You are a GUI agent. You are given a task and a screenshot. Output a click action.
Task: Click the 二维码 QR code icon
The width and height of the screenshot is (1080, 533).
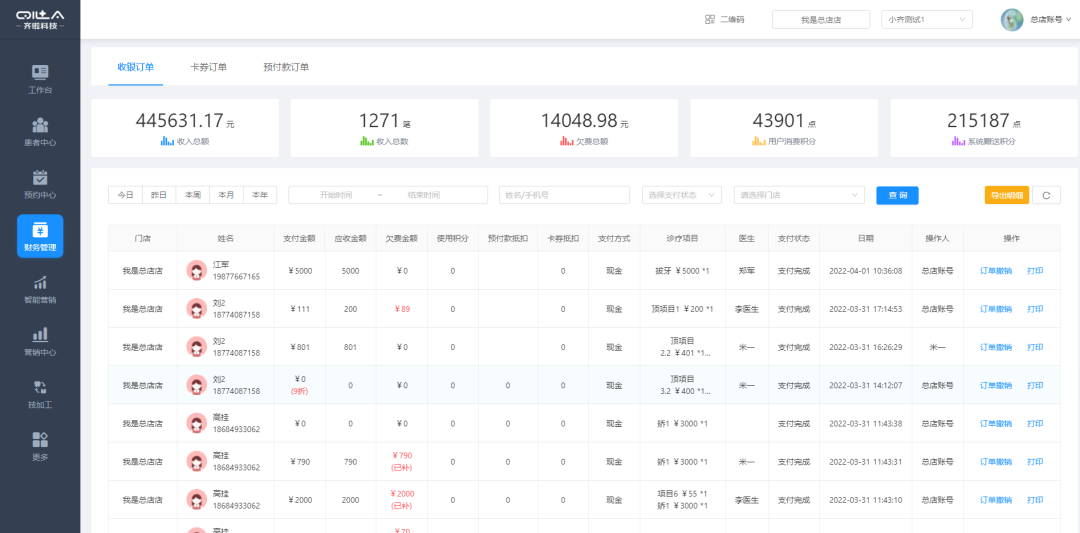(x=710, y=19)
